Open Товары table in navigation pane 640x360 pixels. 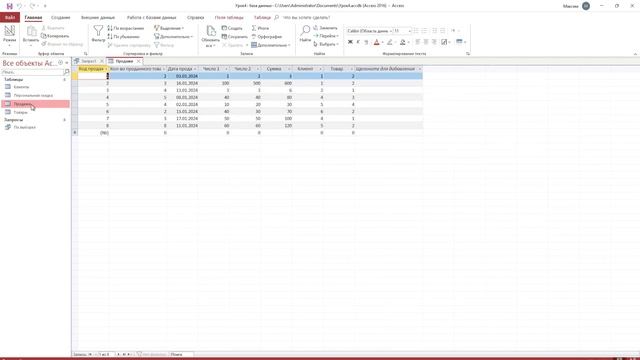click(x=20, y=112)
